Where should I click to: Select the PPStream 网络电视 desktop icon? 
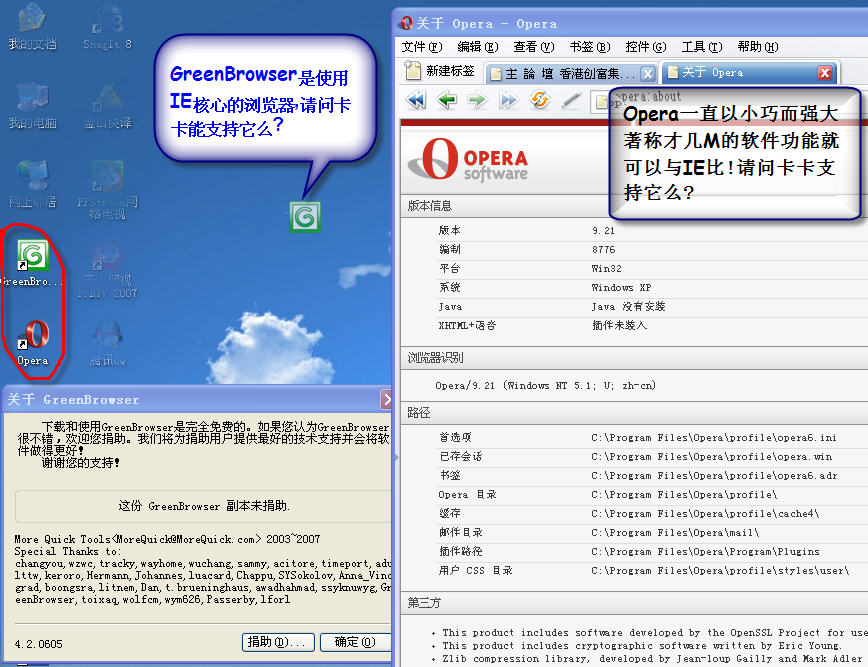pyautogui.click(x=107, y=190)
